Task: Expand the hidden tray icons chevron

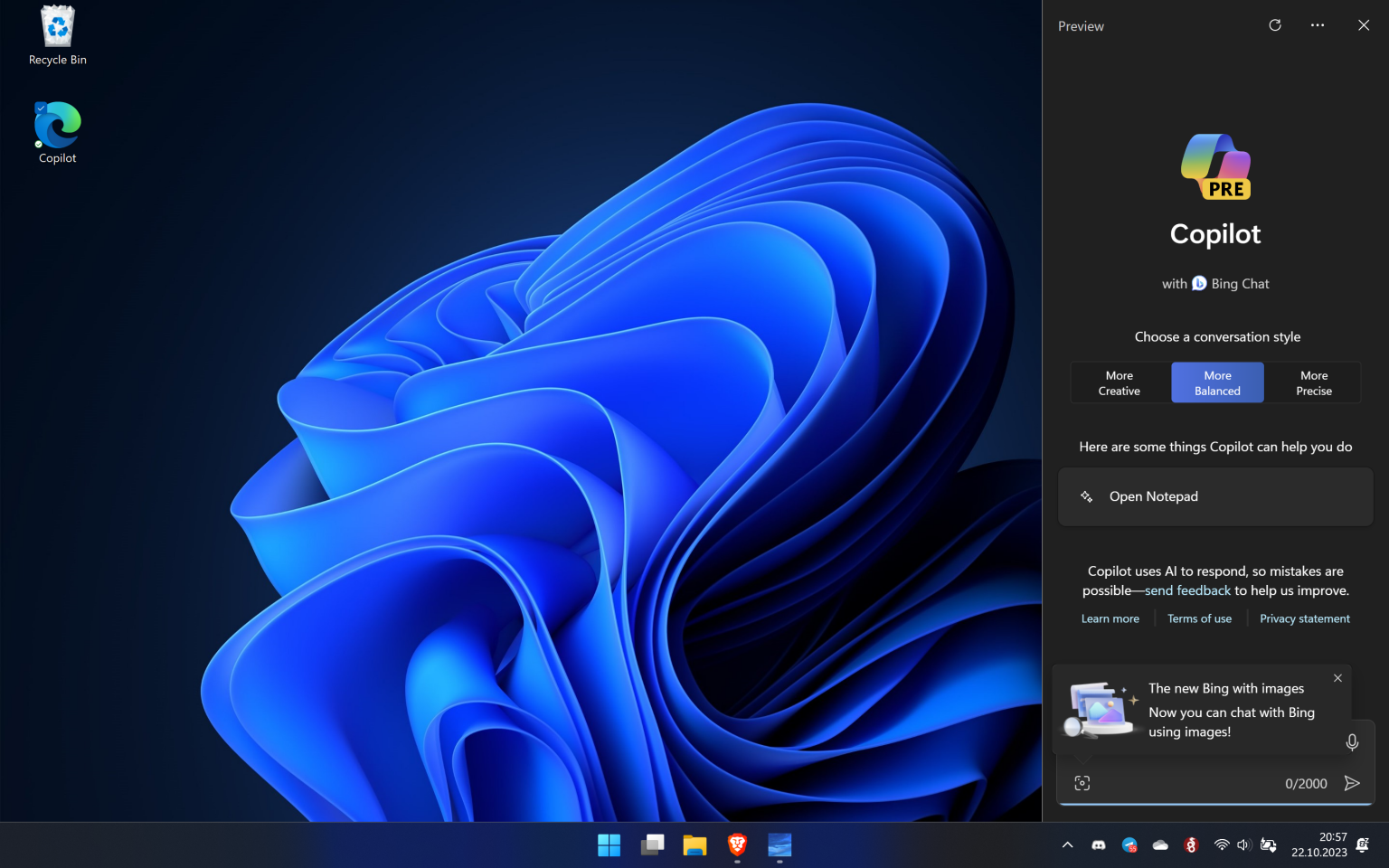Action: coord(1067,845)
